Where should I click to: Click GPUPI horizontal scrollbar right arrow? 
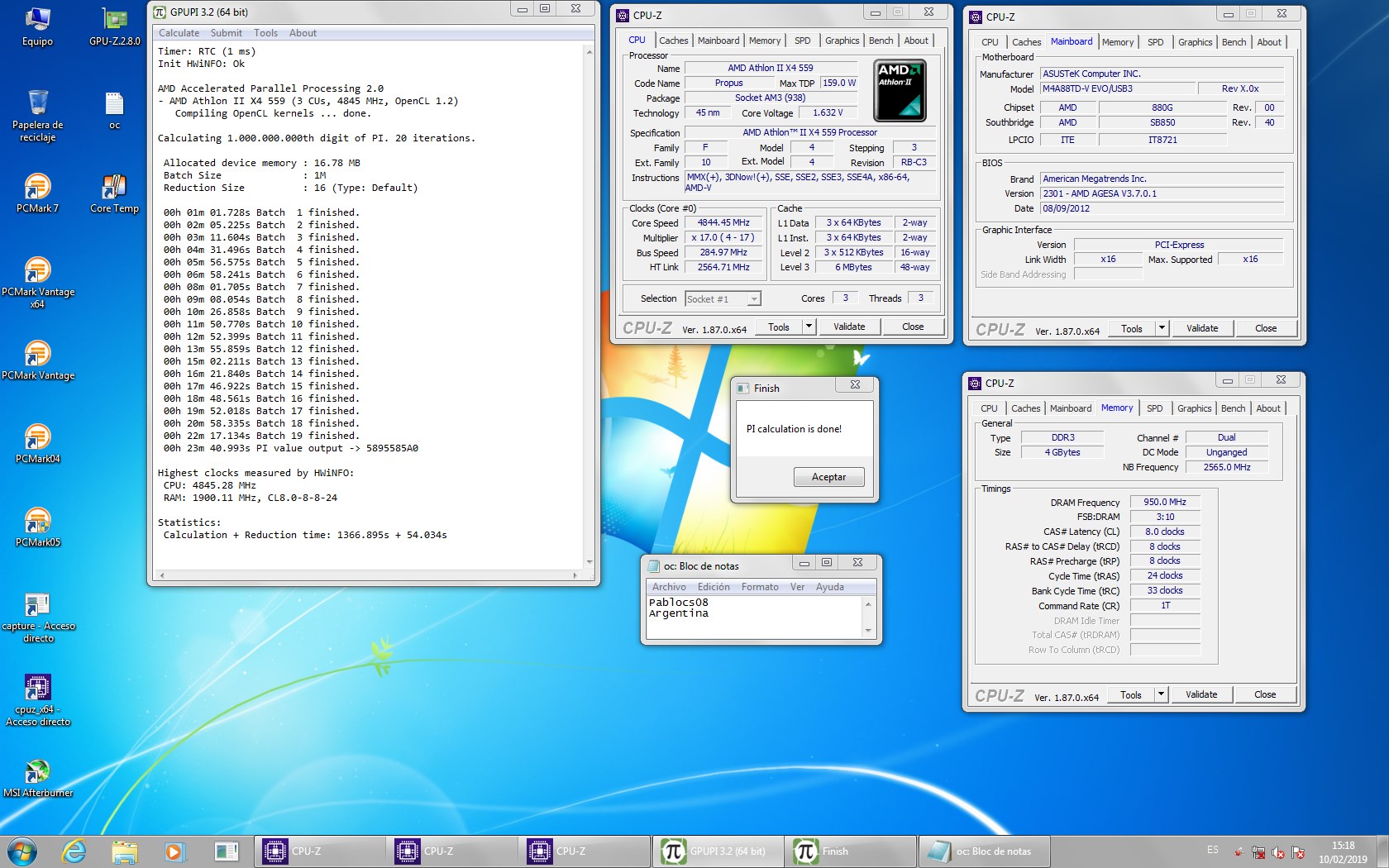(x=575, y=575)
